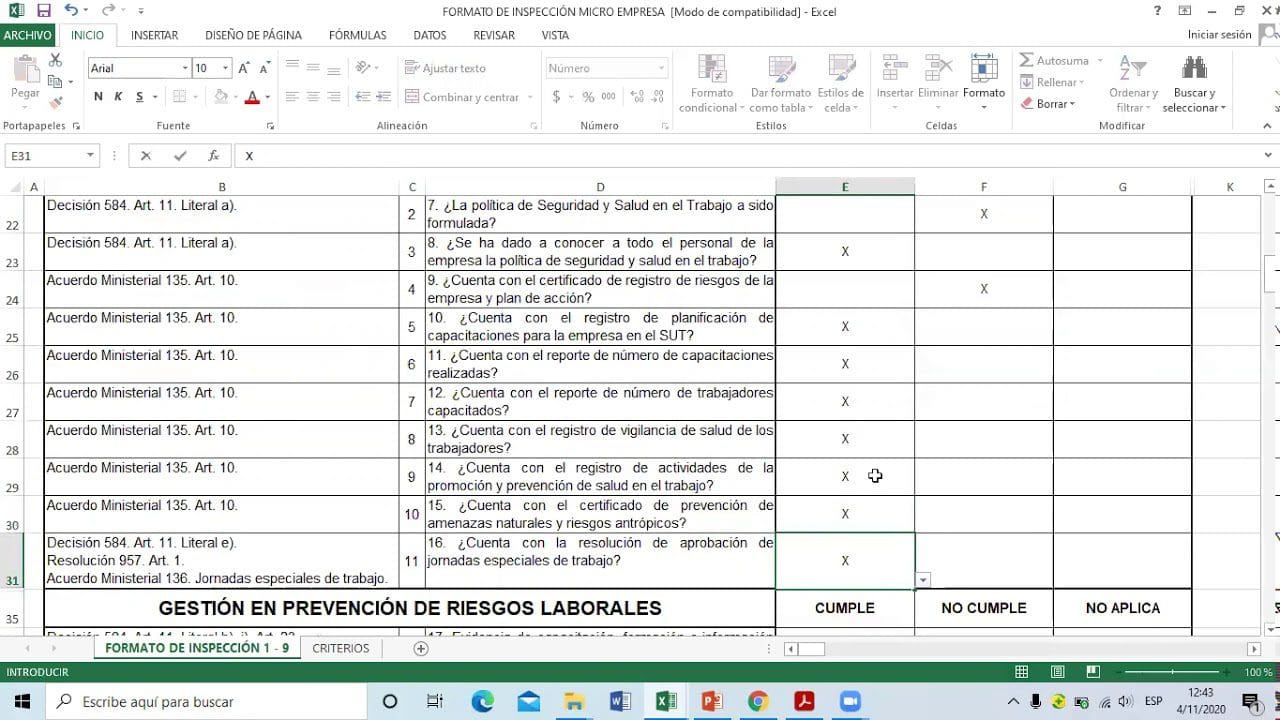Screen dimensions: 1280x720
Task: Toggle Ajustar texto wrapping
Action: 446,68
